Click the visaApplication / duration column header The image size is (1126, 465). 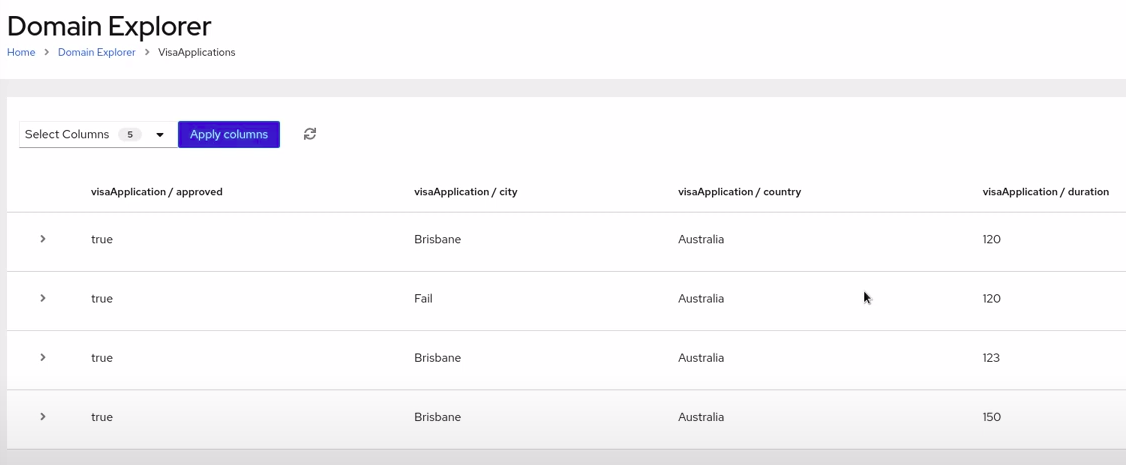[1046, 192]
